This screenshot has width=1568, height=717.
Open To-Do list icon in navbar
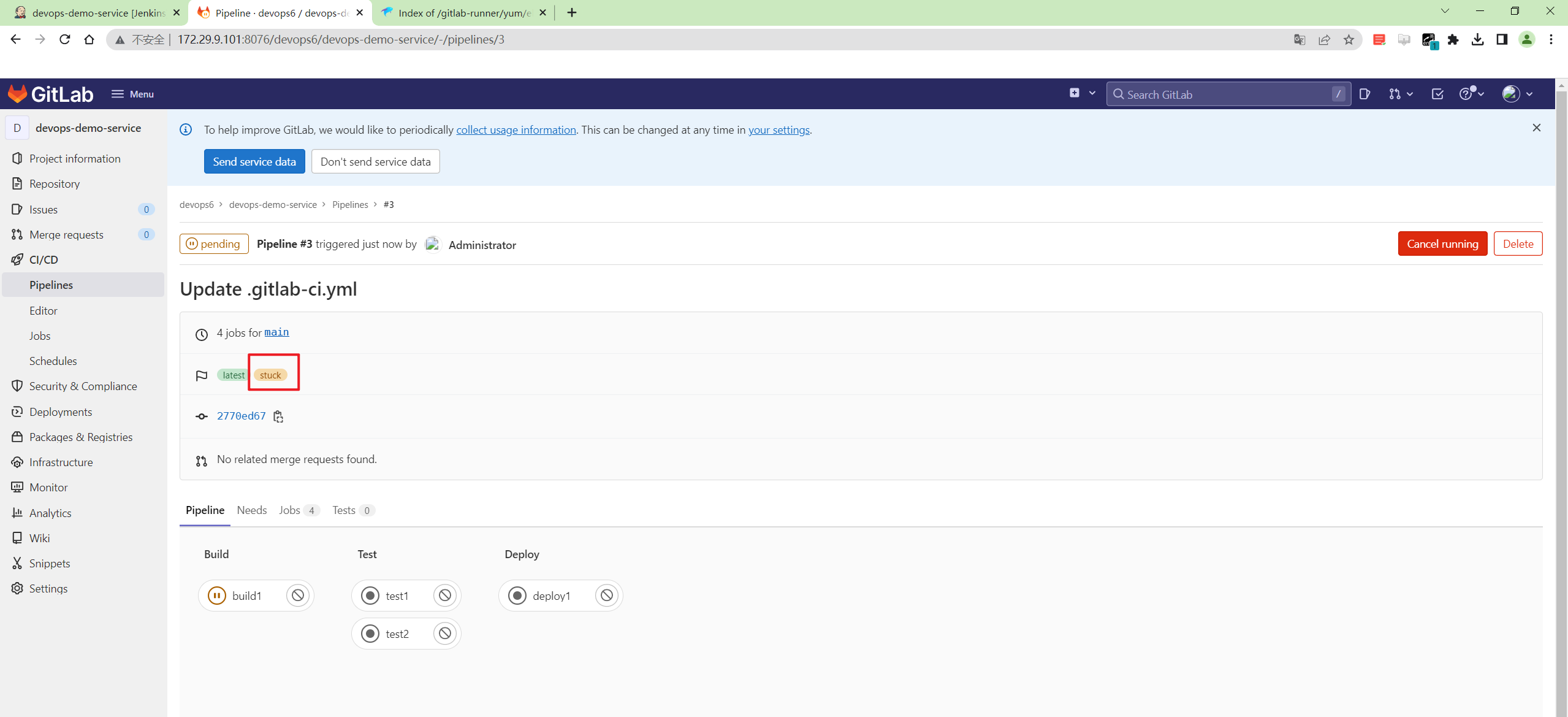tap(1437, 94)
